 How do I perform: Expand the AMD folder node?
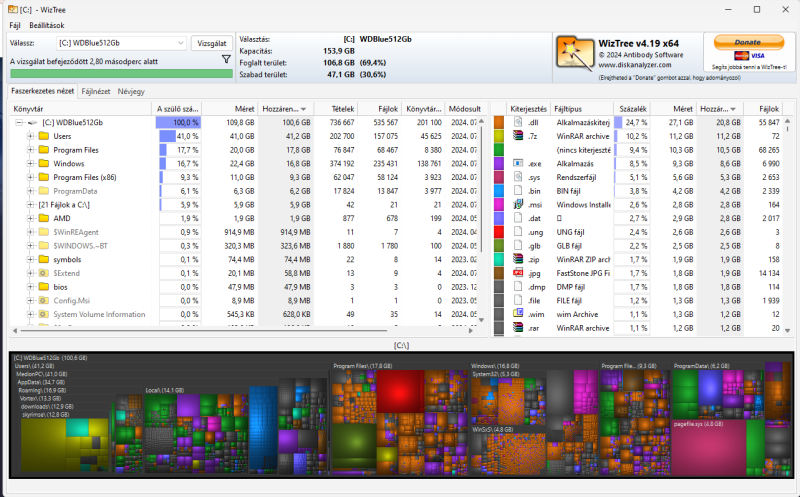click(x=31, y=218)
